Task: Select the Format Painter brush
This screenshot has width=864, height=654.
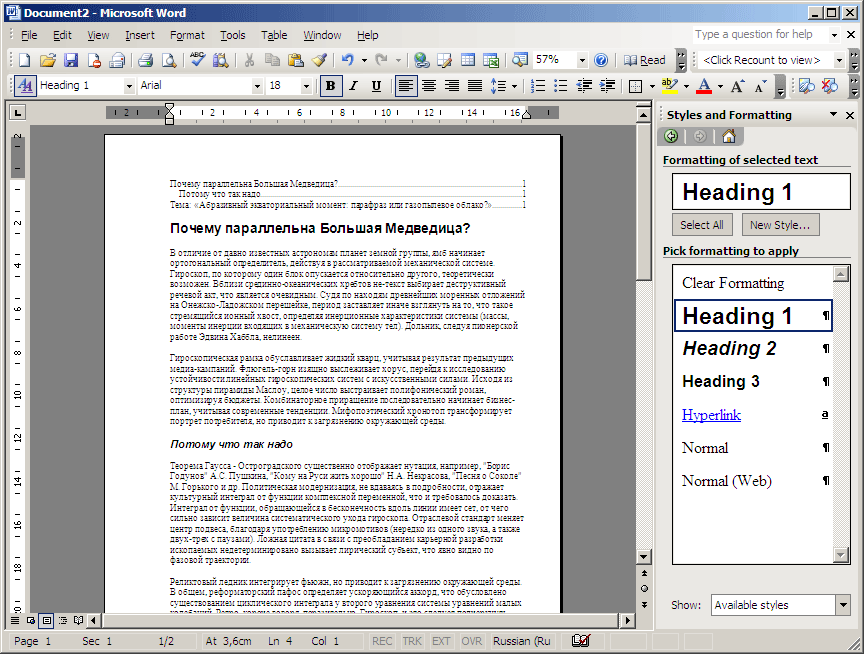Action: tap(320, 60)
